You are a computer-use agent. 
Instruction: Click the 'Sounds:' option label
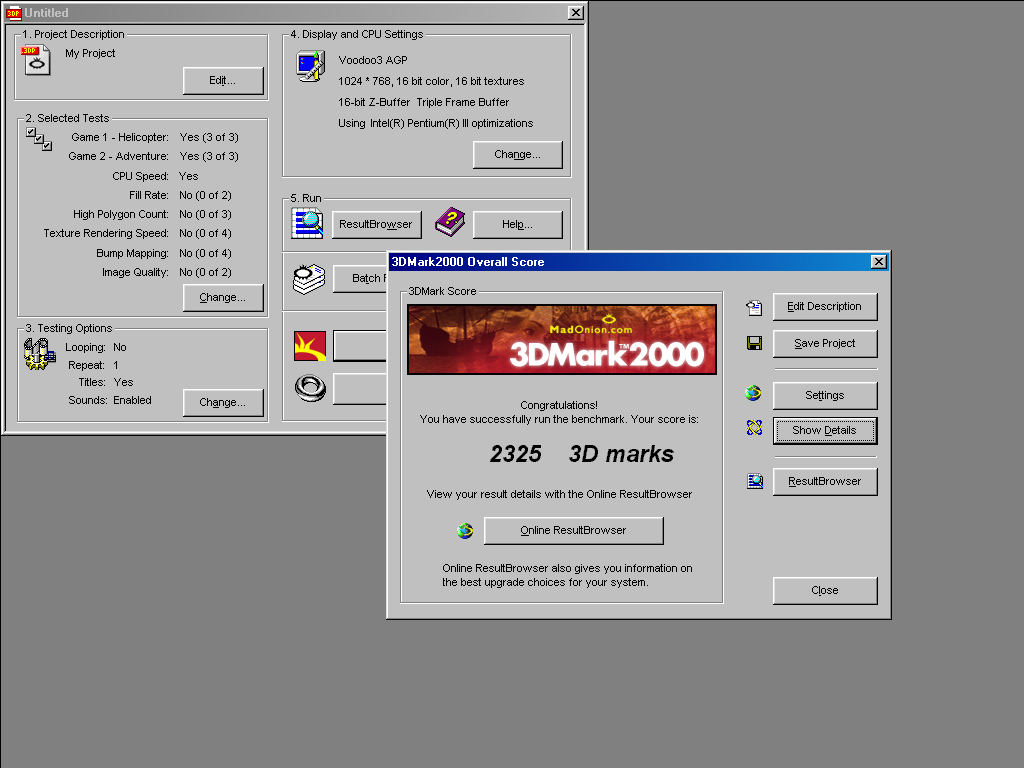(88, 400)
